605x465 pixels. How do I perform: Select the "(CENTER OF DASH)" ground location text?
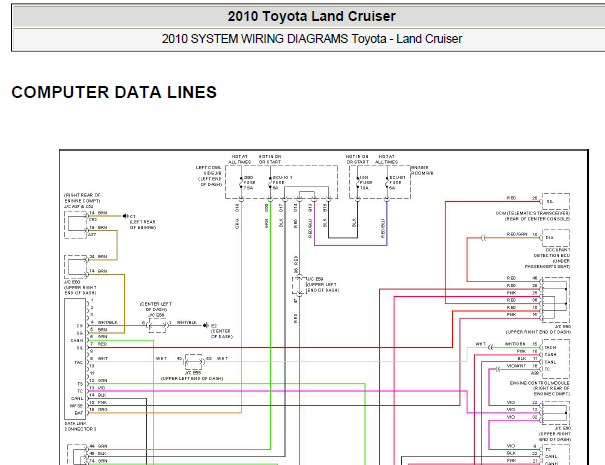(x=222, y=334)
